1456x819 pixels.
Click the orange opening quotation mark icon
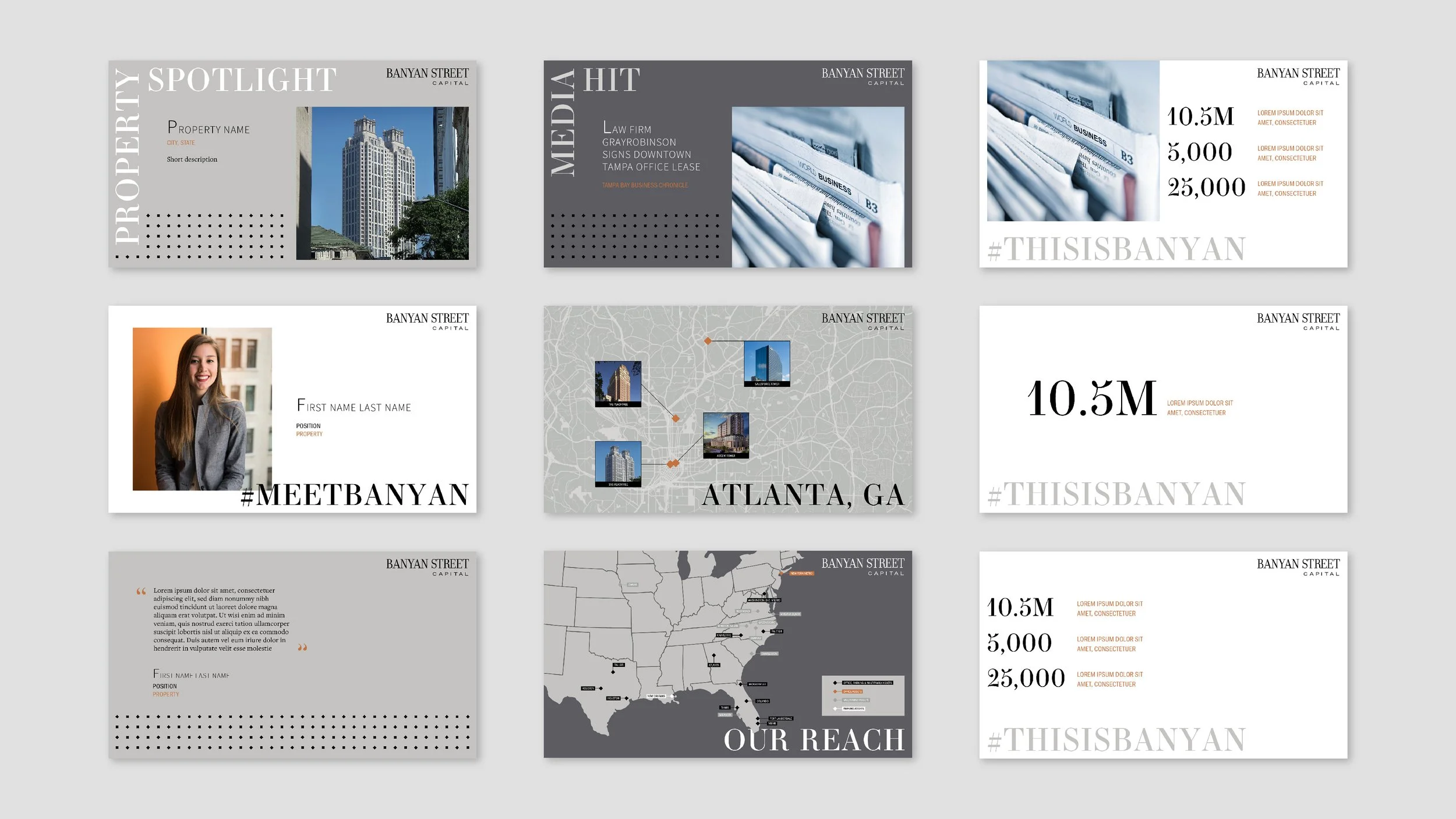pyautogui.click(x=141, y=592)
